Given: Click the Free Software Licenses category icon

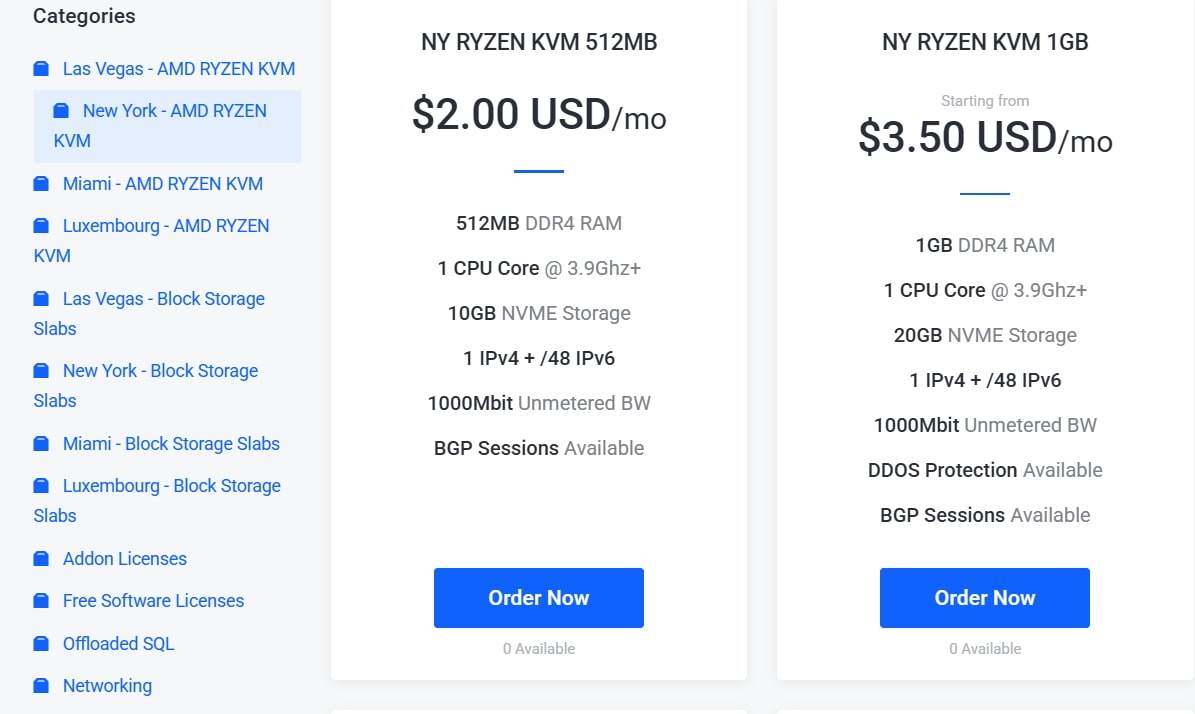Looking at the screenshot, I should (x=41, y=601).
